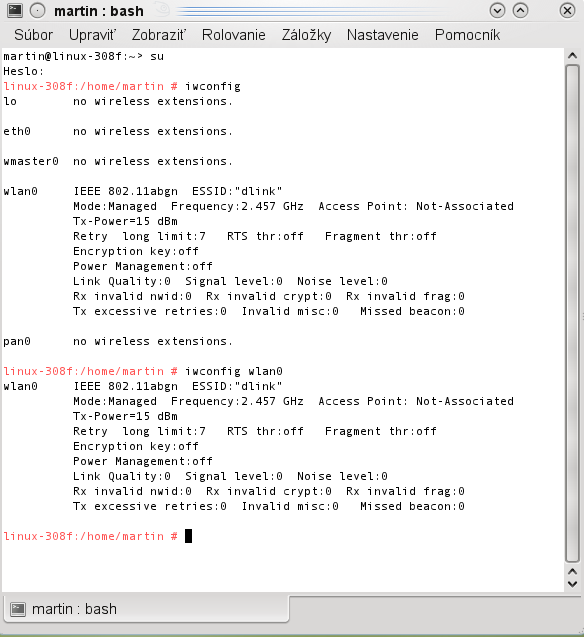
Task: Open the Rolovanie menu
Action: (234, 35)
